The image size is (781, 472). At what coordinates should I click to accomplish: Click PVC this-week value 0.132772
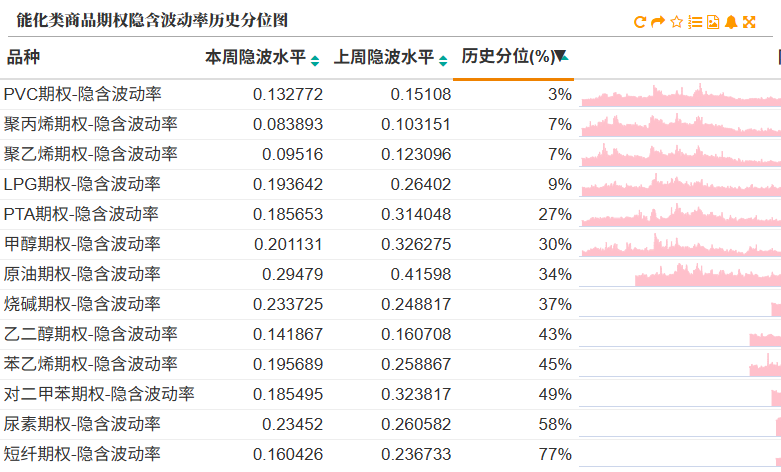click(x=288, y=94)
